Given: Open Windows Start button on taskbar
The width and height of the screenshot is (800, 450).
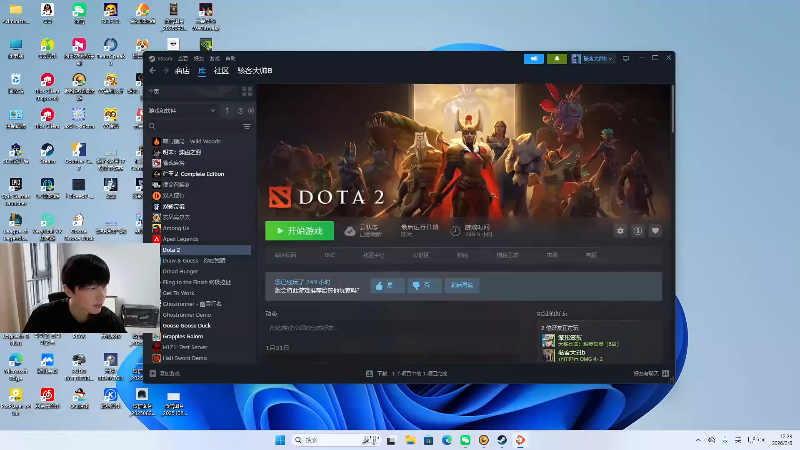Looking at the screenshot, I should click(x=280, y=440).
